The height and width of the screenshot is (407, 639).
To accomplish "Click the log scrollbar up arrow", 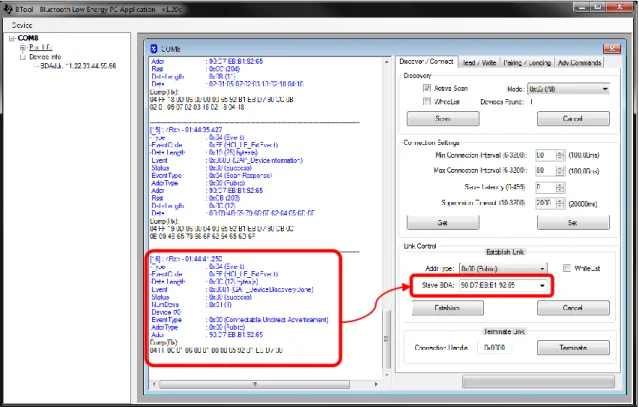I will pyautogui.click(x=386, y=62).
